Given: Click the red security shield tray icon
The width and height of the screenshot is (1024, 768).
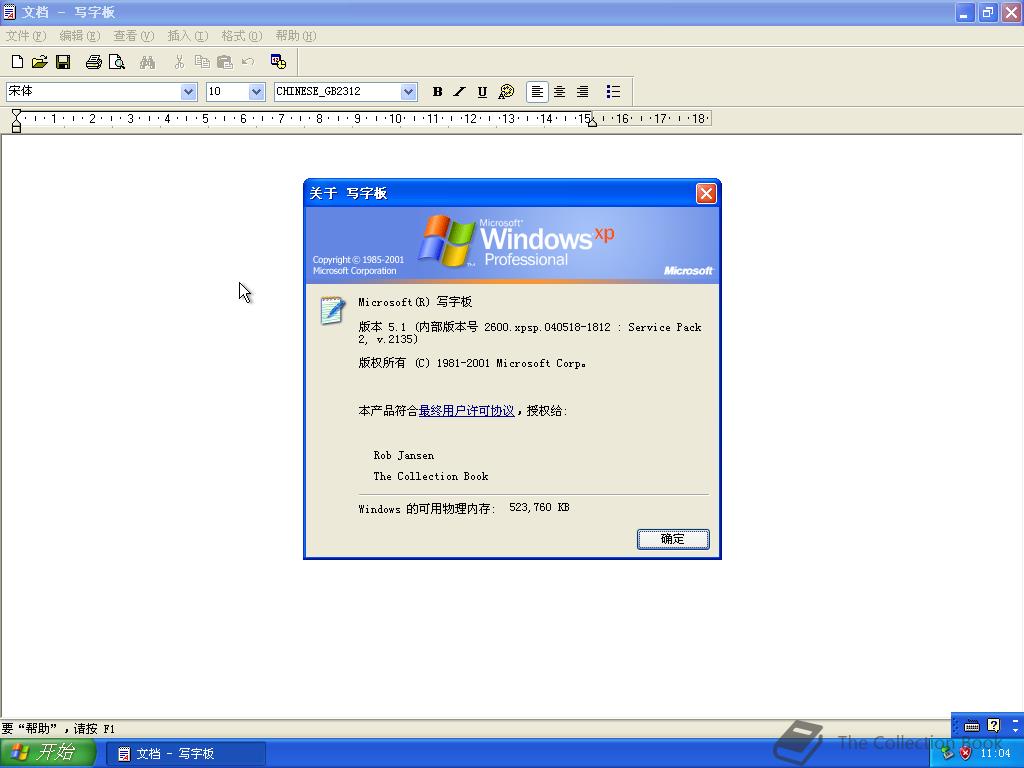Looking at the screenshot, I should pyautogui.click(x=965, y=754).
